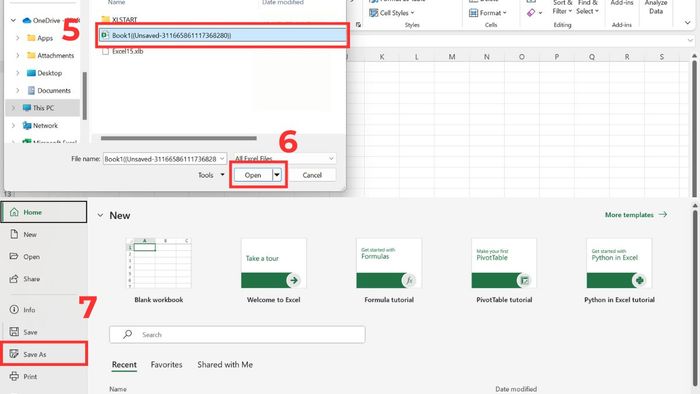Click the Add-ins ribbon button
The image size is (700, 394).
click(622, 4)
